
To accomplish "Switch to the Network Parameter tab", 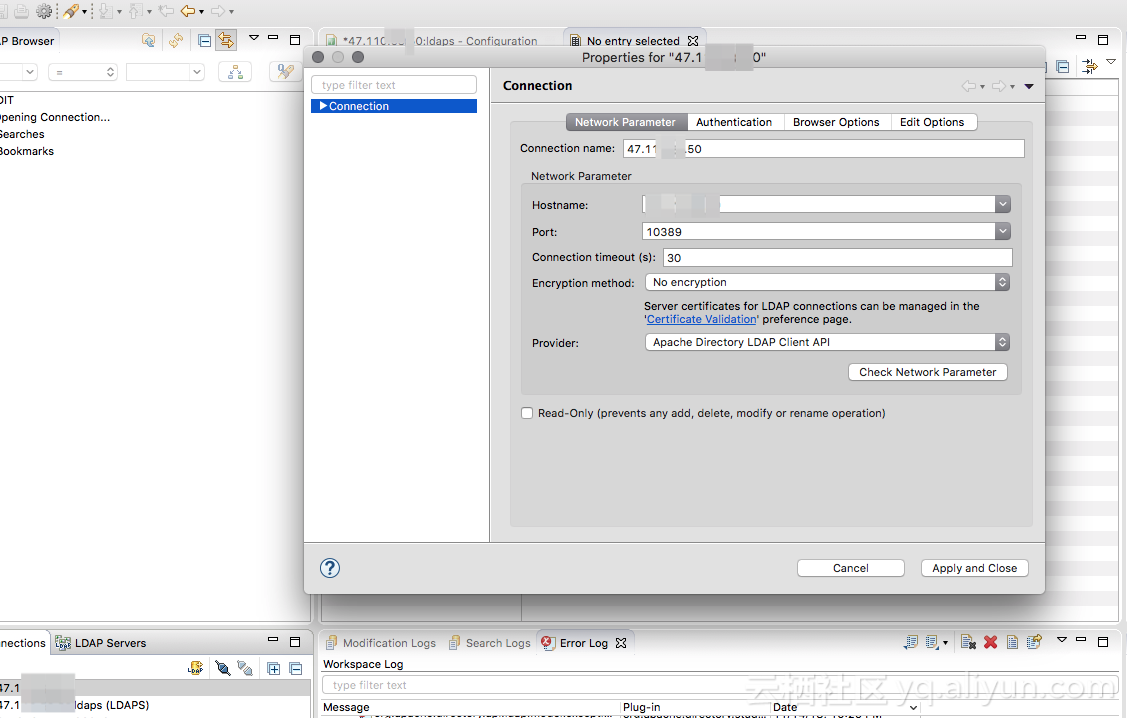I will pyautogui.click(x=625, y=122).
